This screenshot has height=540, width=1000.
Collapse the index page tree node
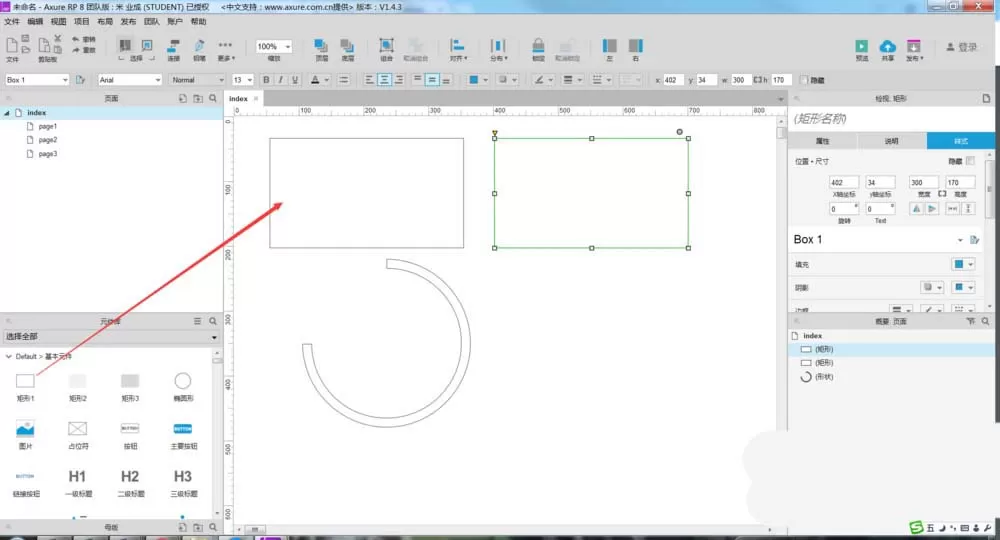point(7,113)
